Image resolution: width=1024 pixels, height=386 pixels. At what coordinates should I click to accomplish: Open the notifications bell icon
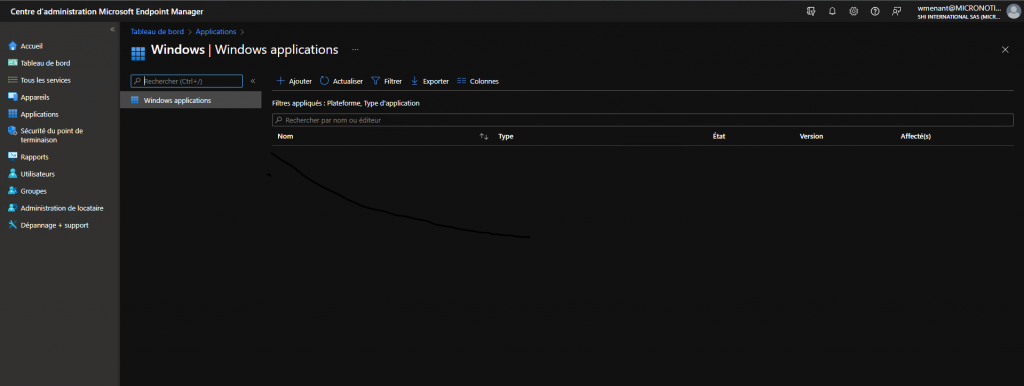832,11
